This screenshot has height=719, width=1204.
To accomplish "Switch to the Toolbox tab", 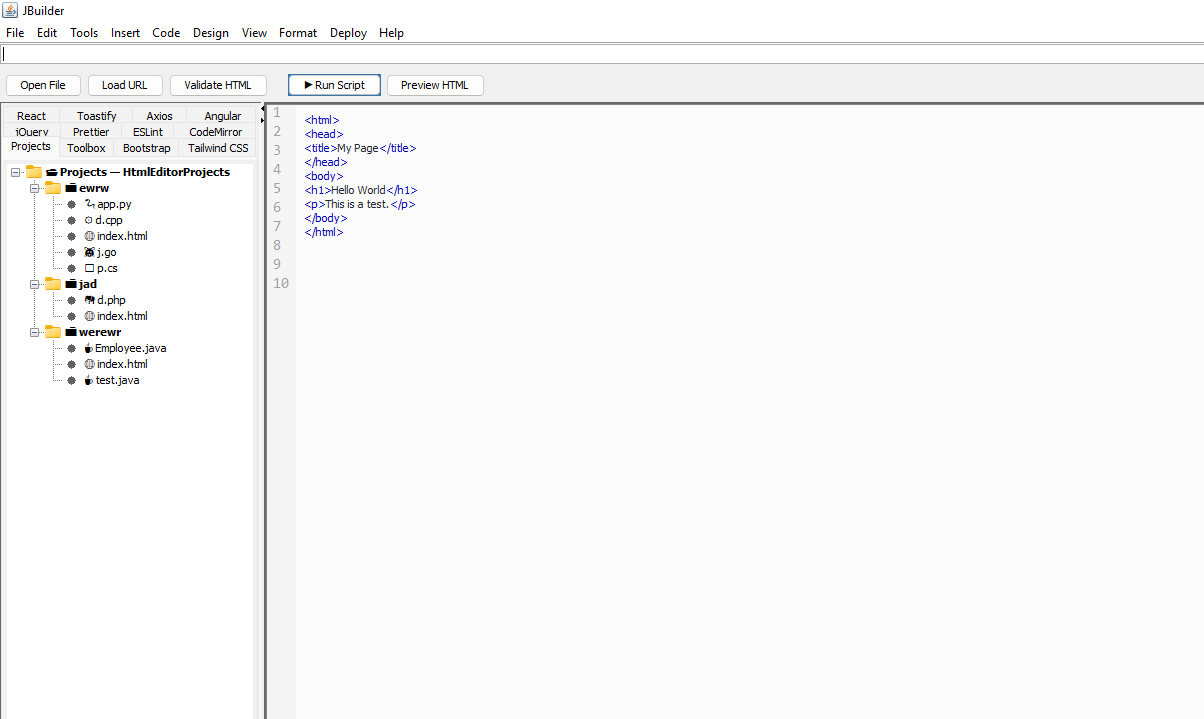I will 86,148.
